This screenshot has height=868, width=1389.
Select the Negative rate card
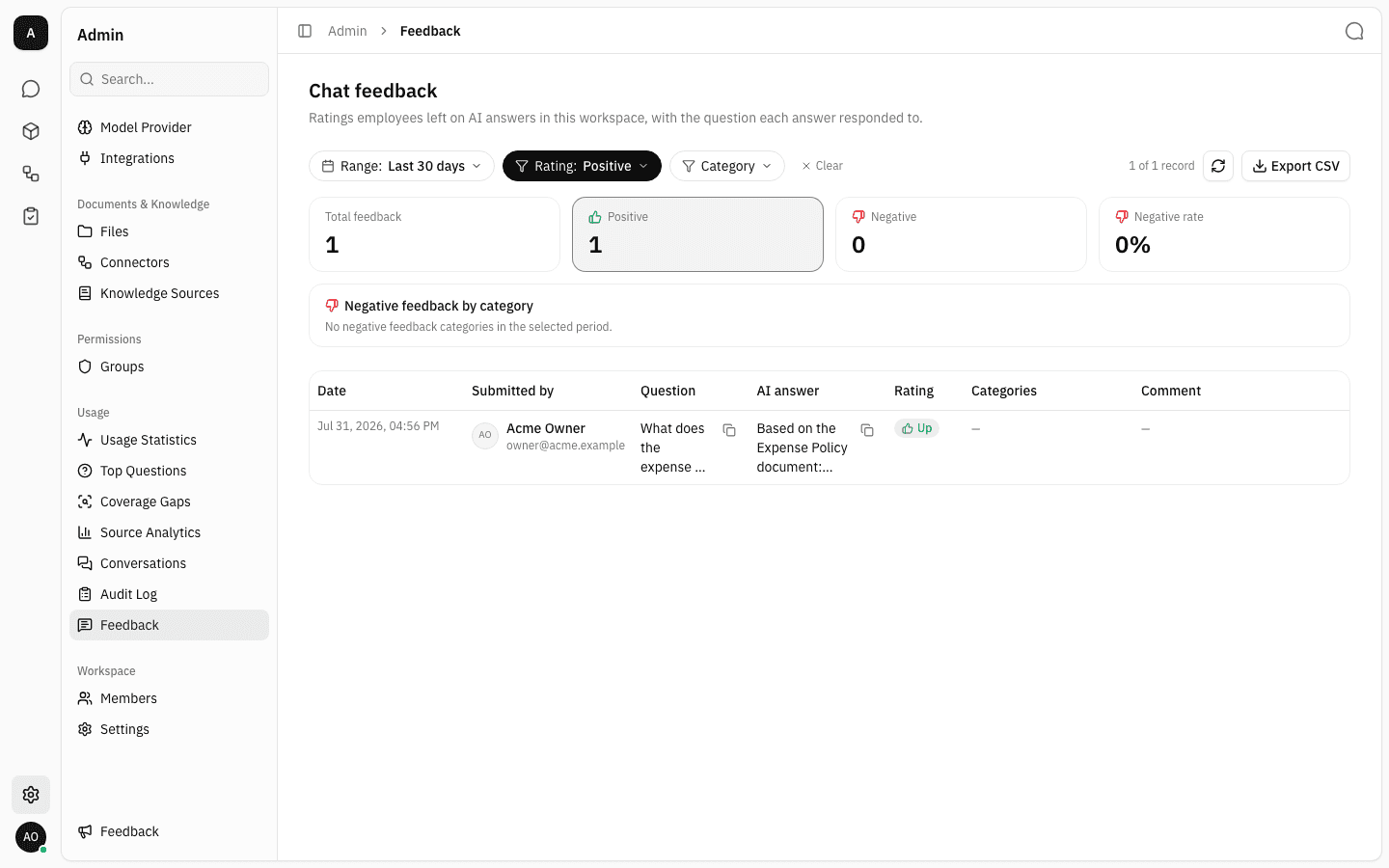(x=1224, y=234)
